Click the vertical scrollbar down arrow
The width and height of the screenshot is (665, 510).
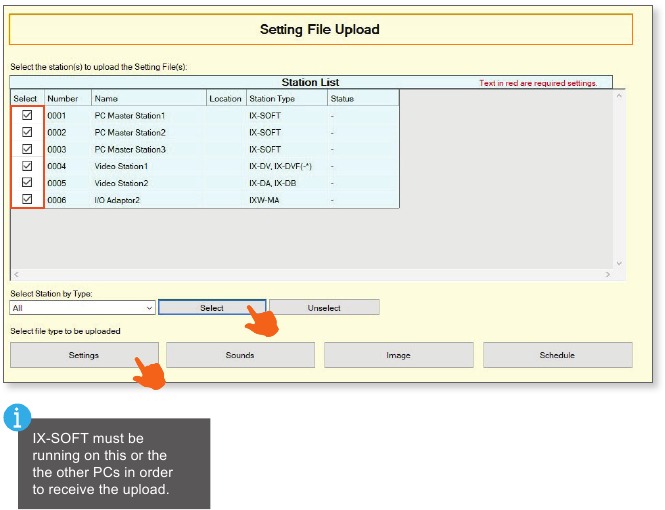[619, 264]
